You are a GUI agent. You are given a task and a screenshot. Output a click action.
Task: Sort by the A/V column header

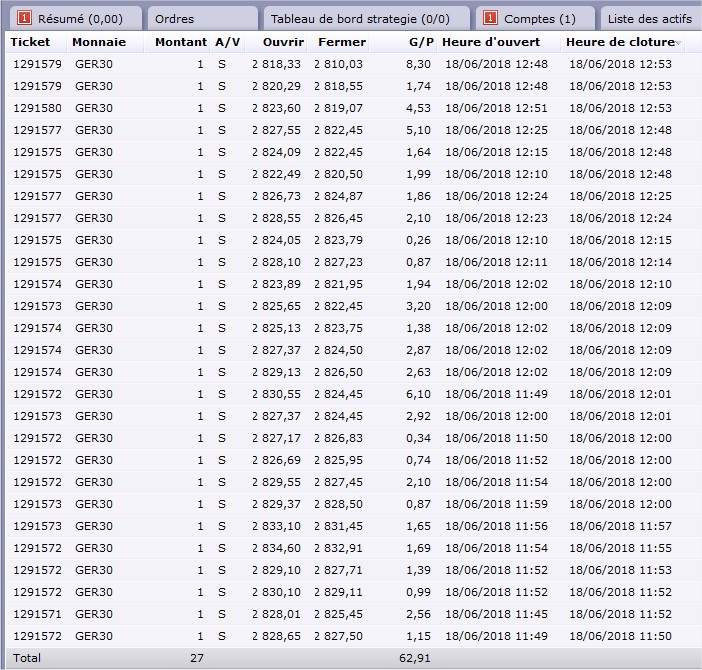tap(227, 42)
